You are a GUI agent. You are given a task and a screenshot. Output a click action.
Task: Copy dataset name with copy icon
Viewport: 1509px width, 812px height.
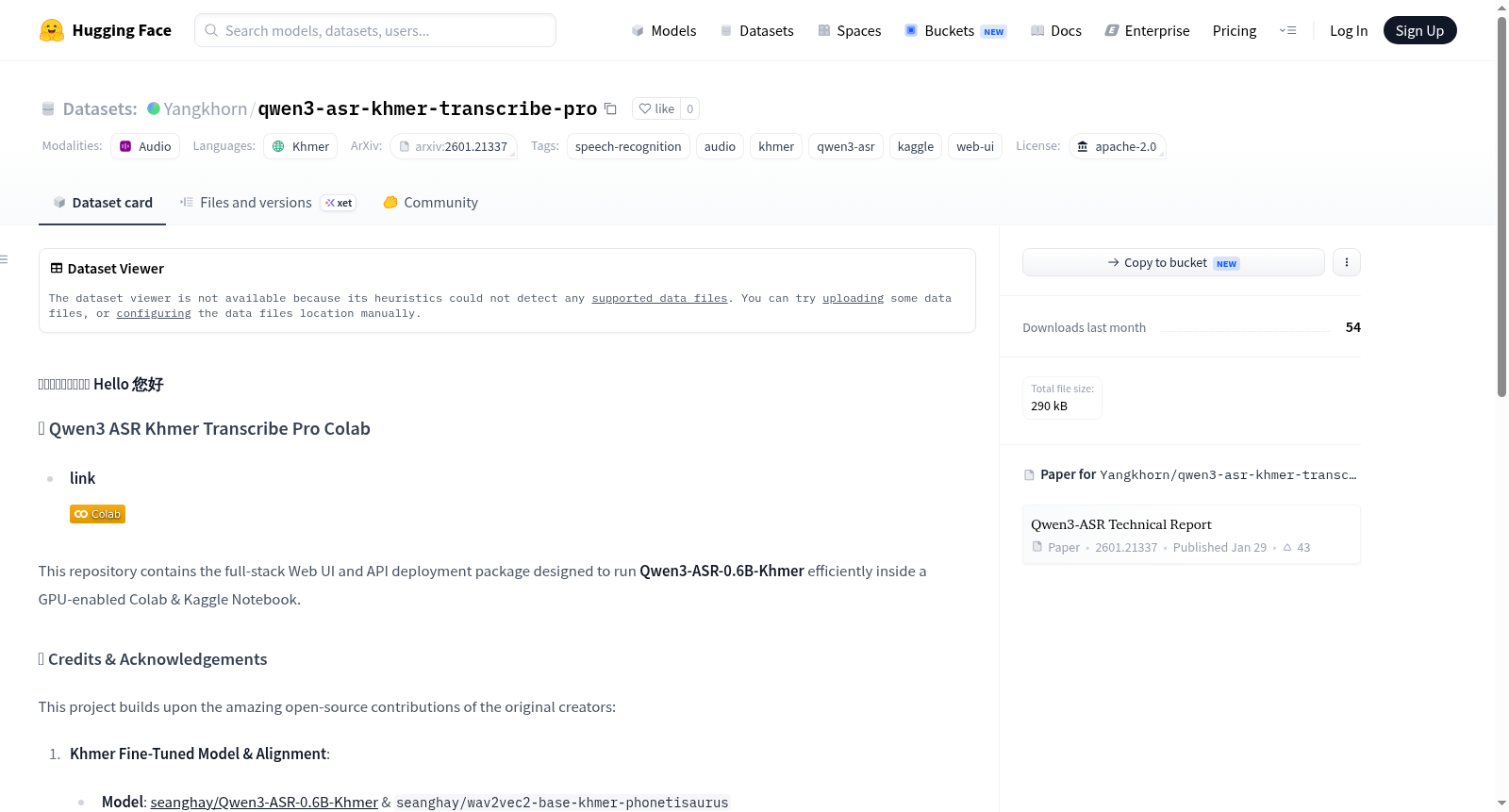(610, 108)
